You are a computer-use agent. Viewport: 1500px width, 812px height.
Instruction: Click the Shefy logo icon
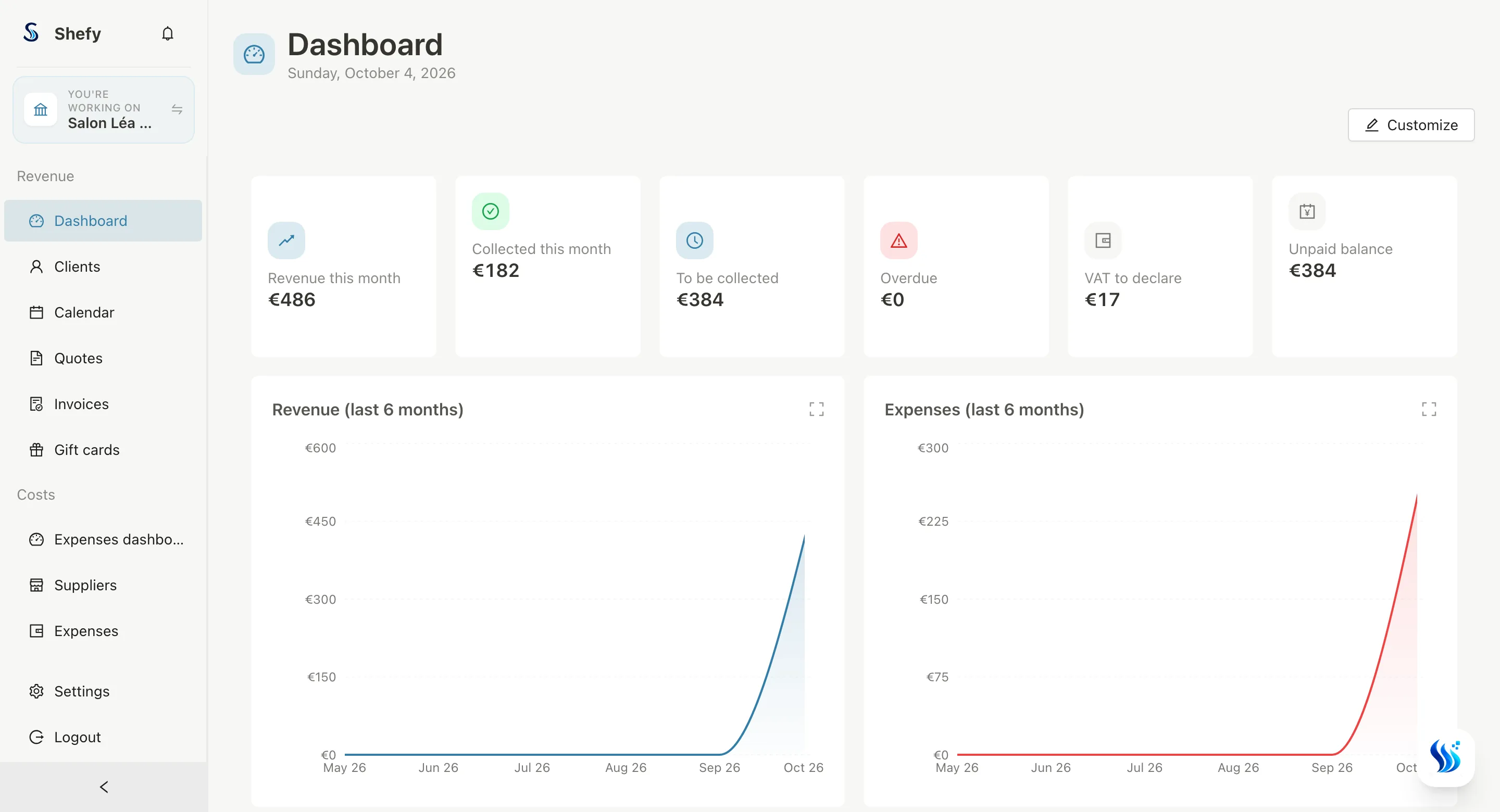pyautogui.click(x=31, y=33)
